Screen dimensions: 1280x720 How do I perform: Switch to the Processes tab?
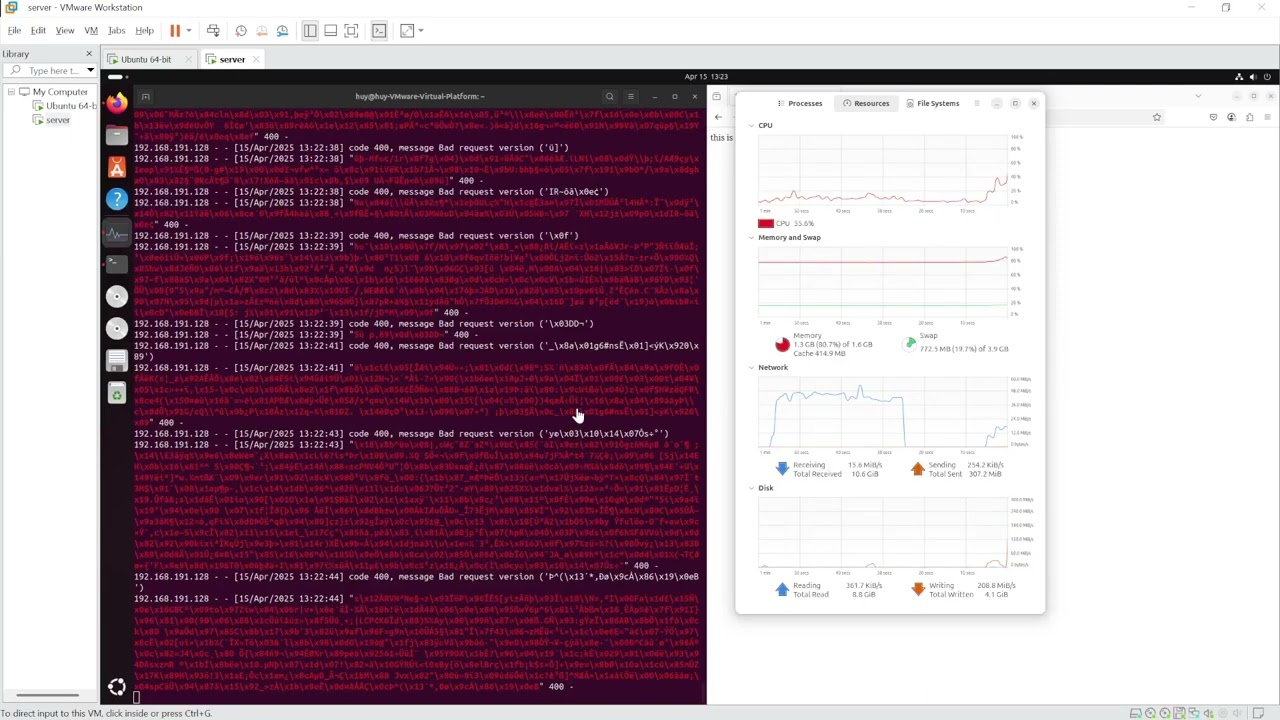(x=800, y=103)
